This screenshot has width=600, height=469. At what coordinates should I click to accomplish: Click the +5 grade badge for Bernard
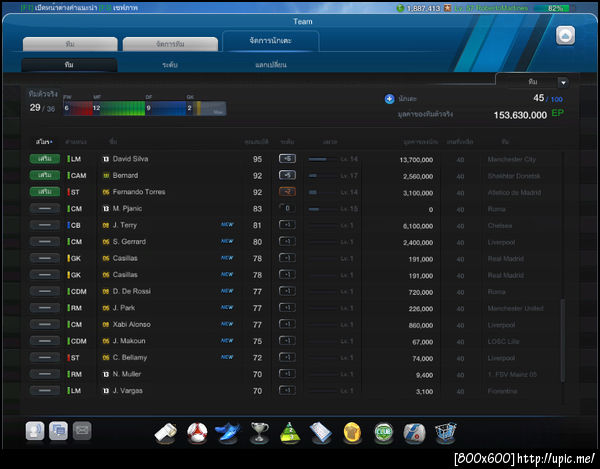[287, 175]
